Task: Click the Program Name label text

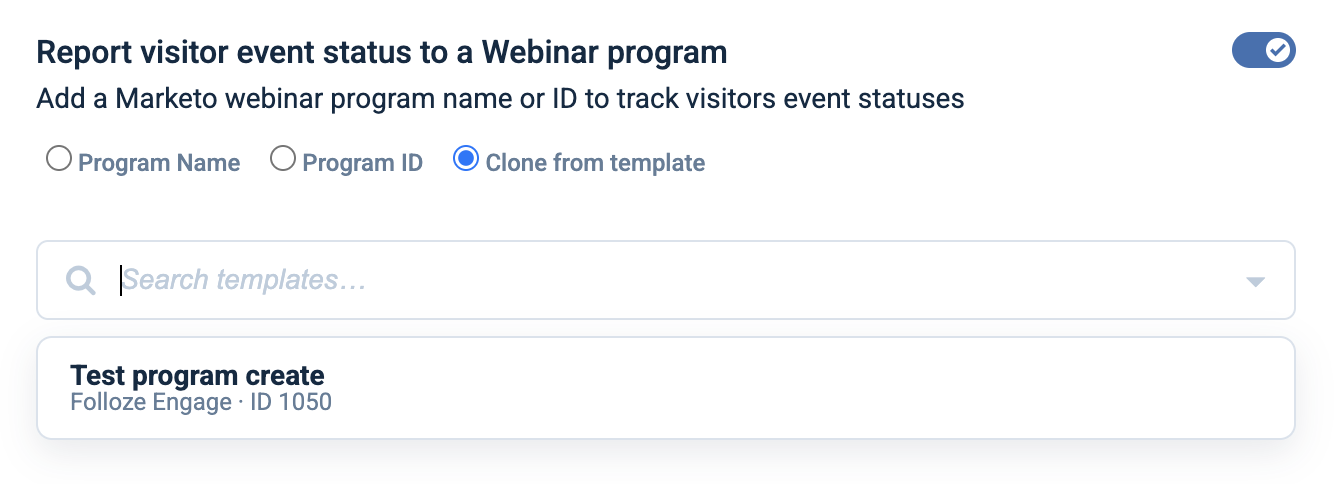Action: (159, 163)
